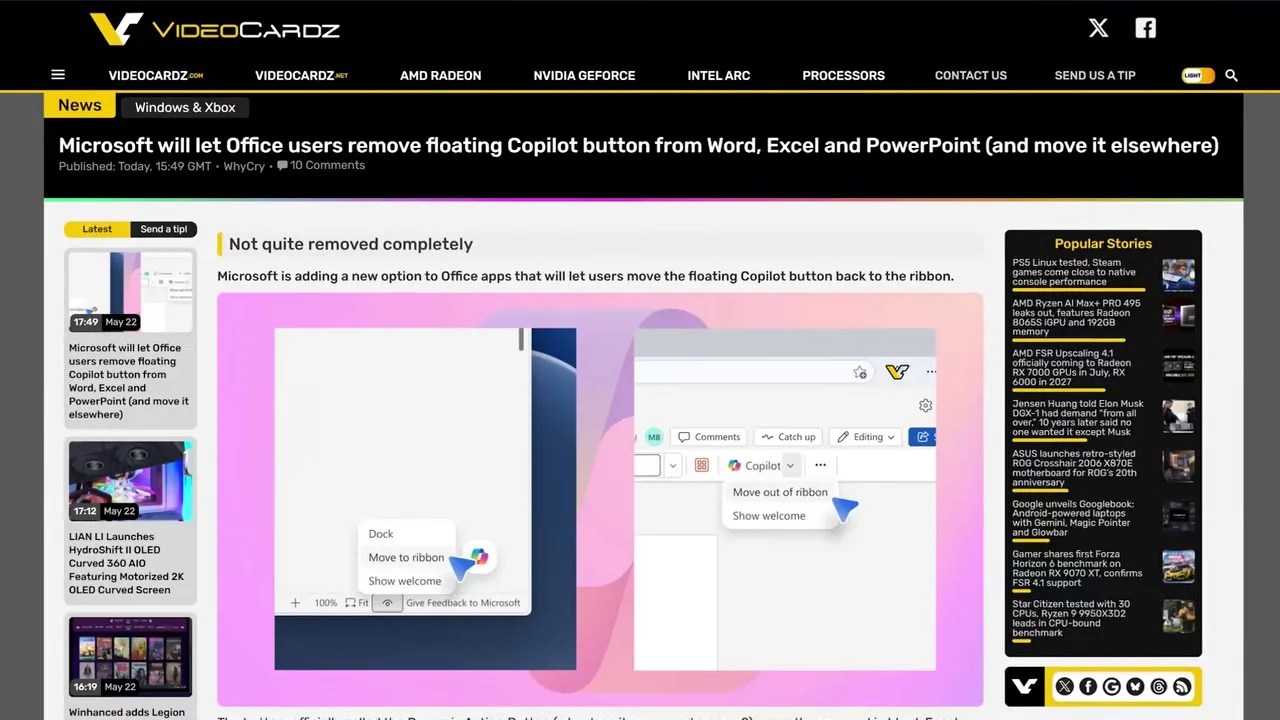Screen dimensions: 1280x720
Task: Open the hamburger menu in navigation bar
Action: (58, 75)
